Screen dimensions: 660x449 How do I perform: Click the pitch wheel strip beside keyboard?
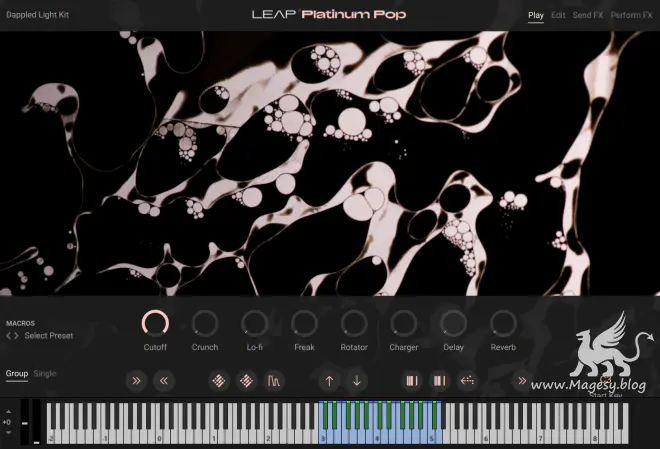pos(25,422)
